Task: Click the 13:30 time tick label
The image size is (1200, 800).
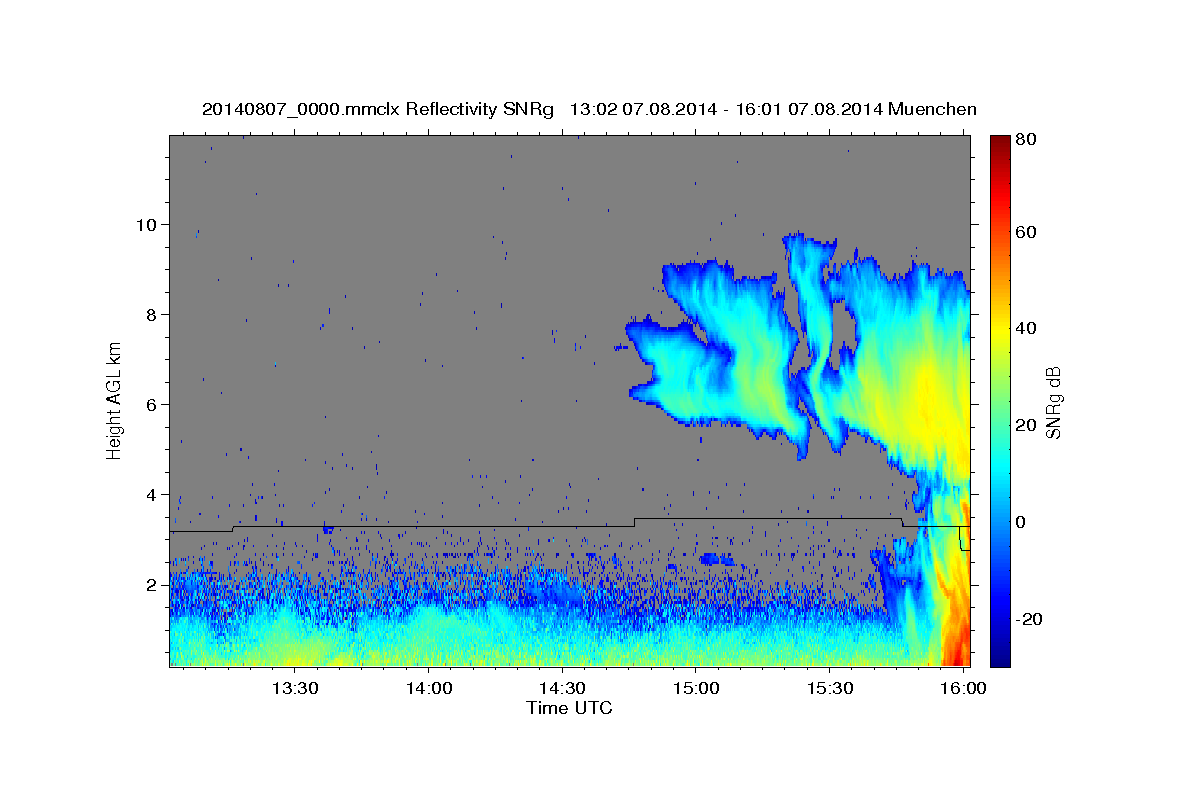Action: [295, 689]
